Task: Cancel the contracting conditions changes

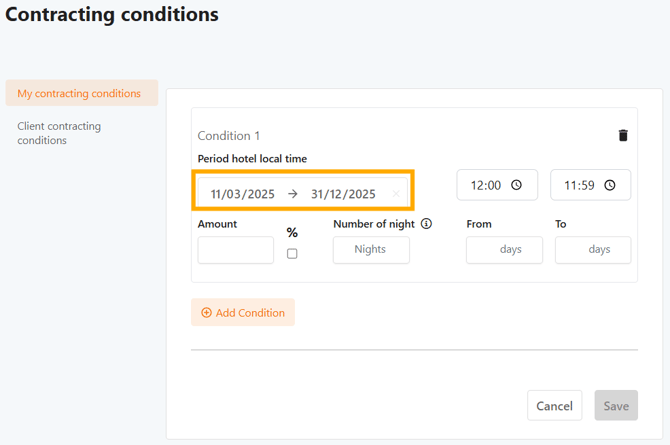Action: coord(554,405)
